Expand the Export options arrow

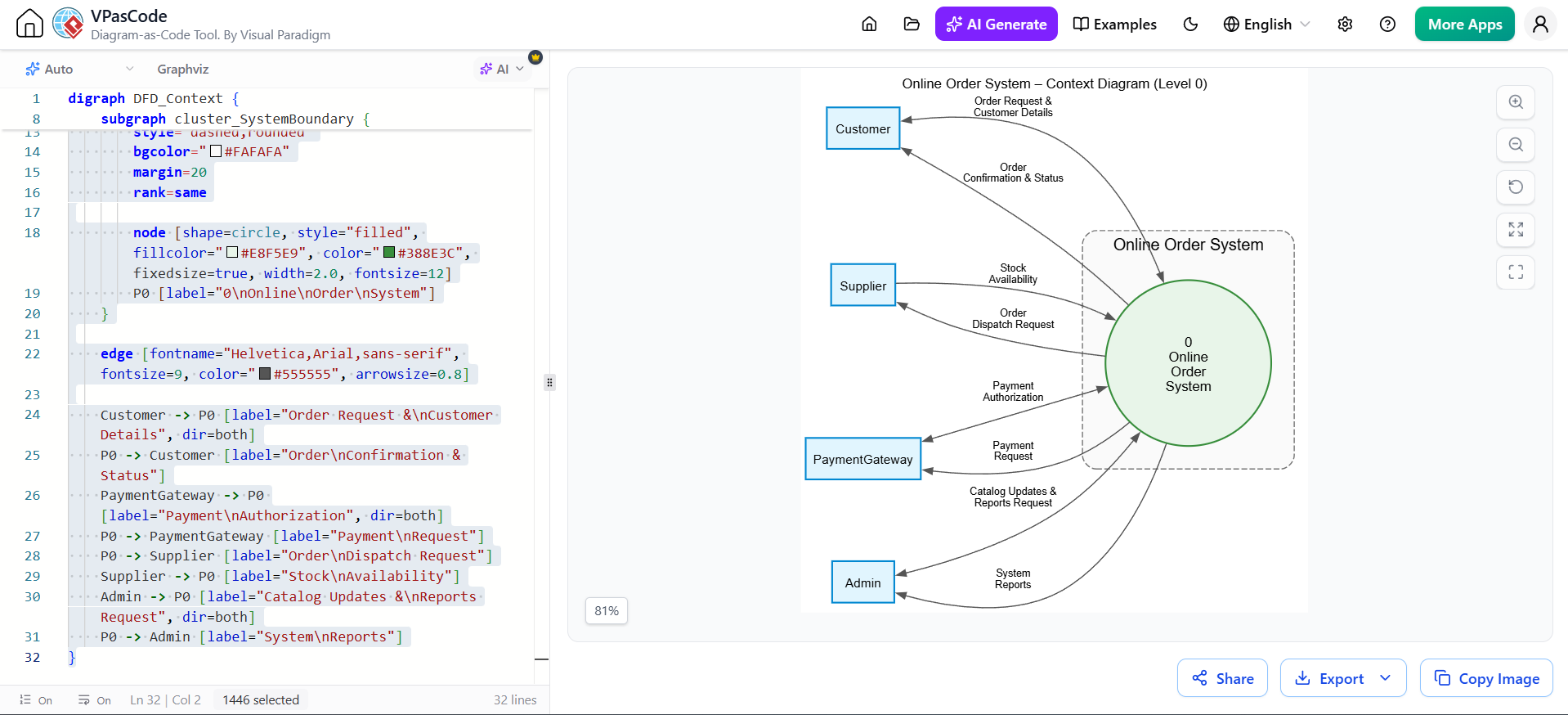pyautogui.click(x=1386, y=678)
